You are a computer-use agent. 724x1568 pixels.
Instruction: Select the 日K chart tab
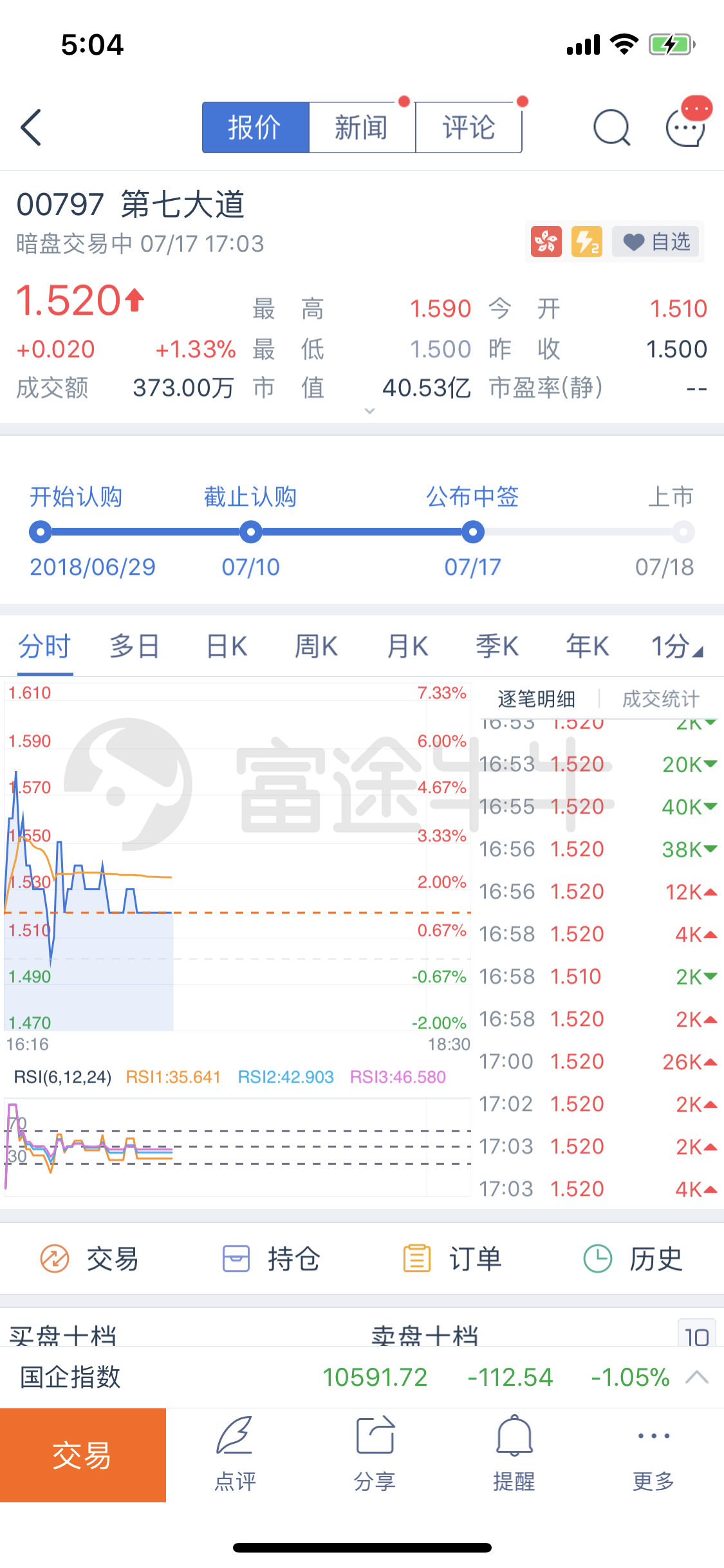click(227, 646)
